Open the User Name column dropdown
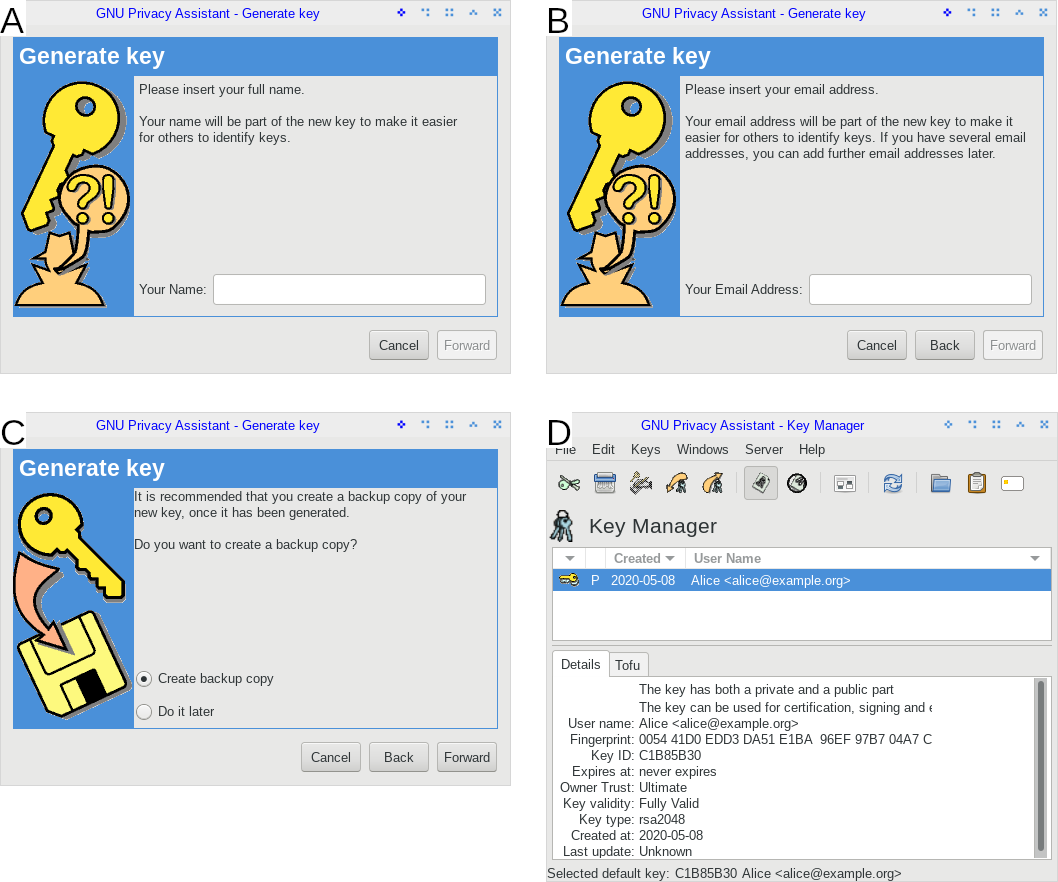1058x882 pixels. [1034, 558]
